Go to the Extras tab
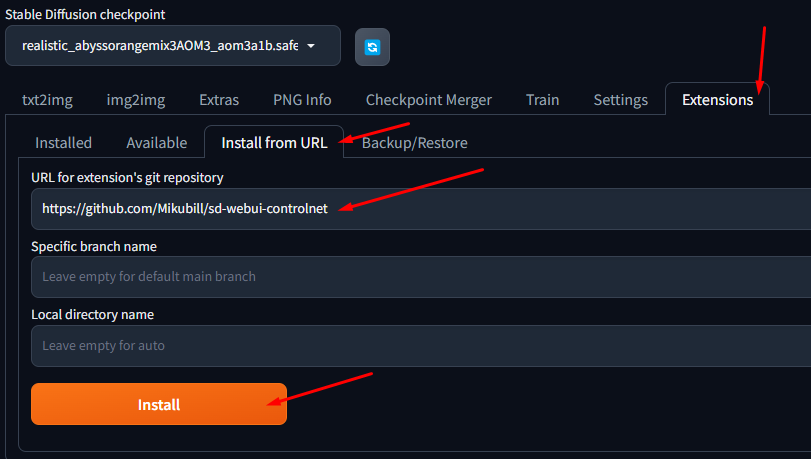 pyautogui.click(x=219, y=100)
